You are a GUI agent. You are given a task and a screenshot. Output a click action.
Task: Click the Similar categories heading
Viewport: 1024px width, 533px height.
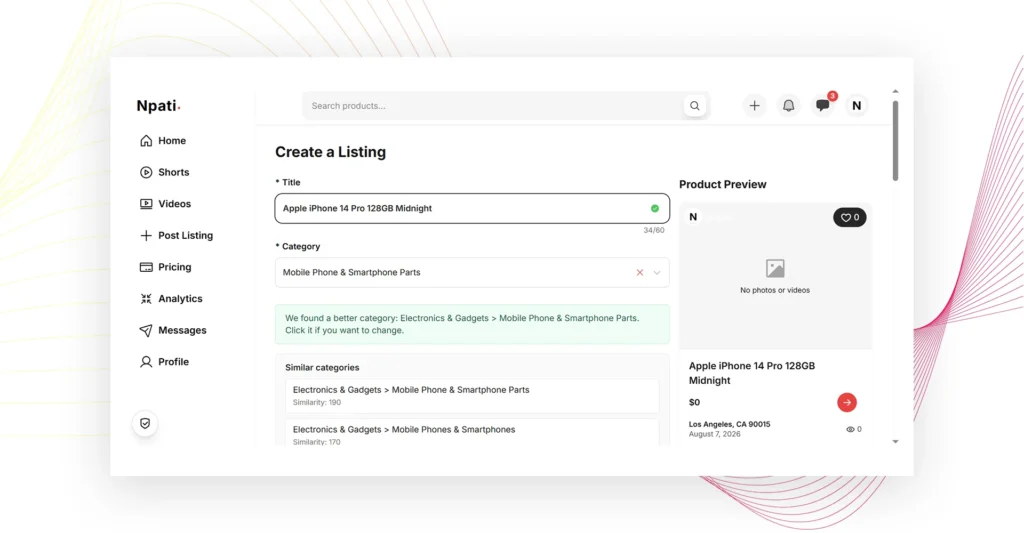(x=322, y=368)
